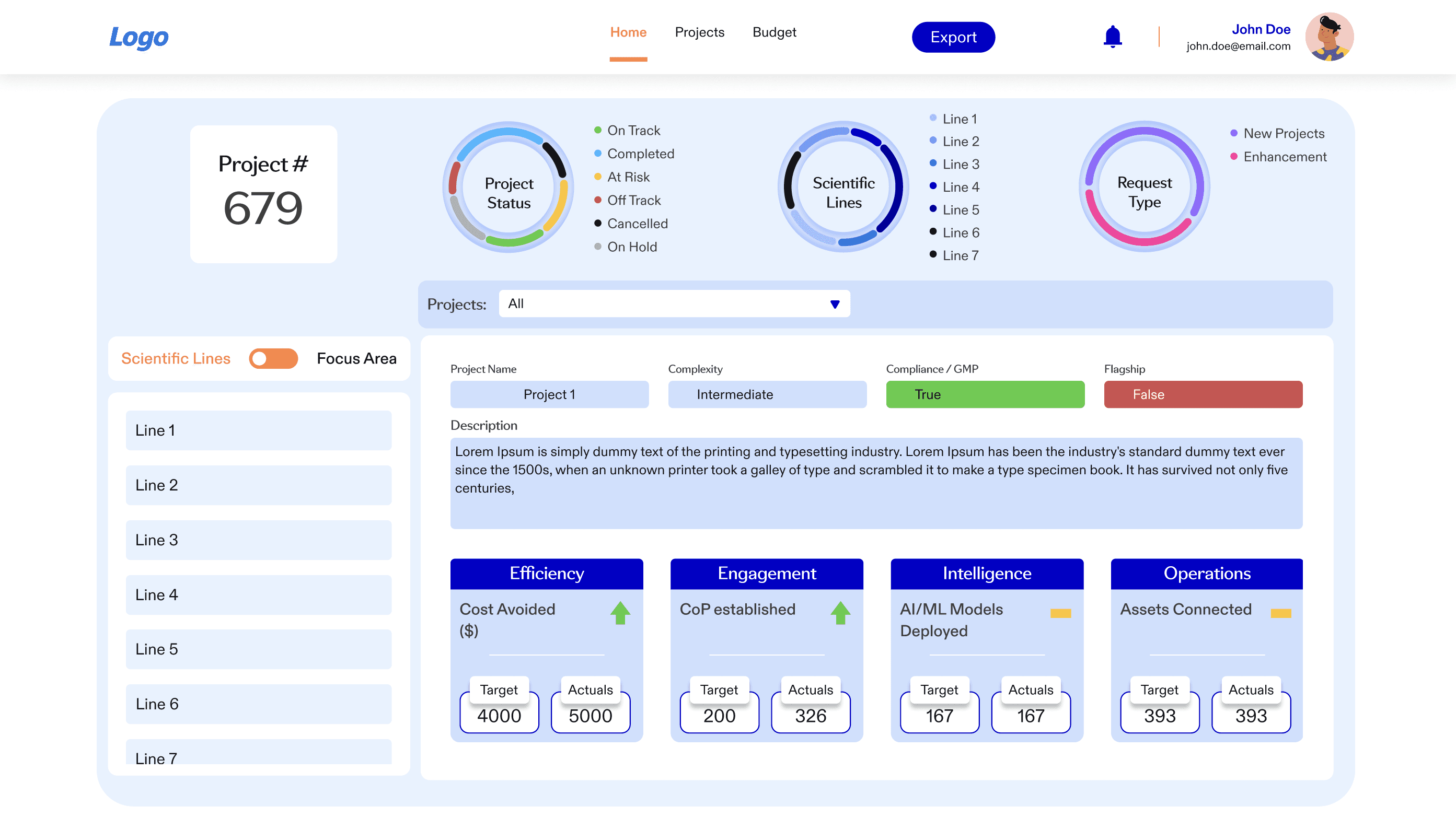Viewport: 1456px width, 818px height.
Task: Click the On Track legend color dot
Action: (597, 131)
